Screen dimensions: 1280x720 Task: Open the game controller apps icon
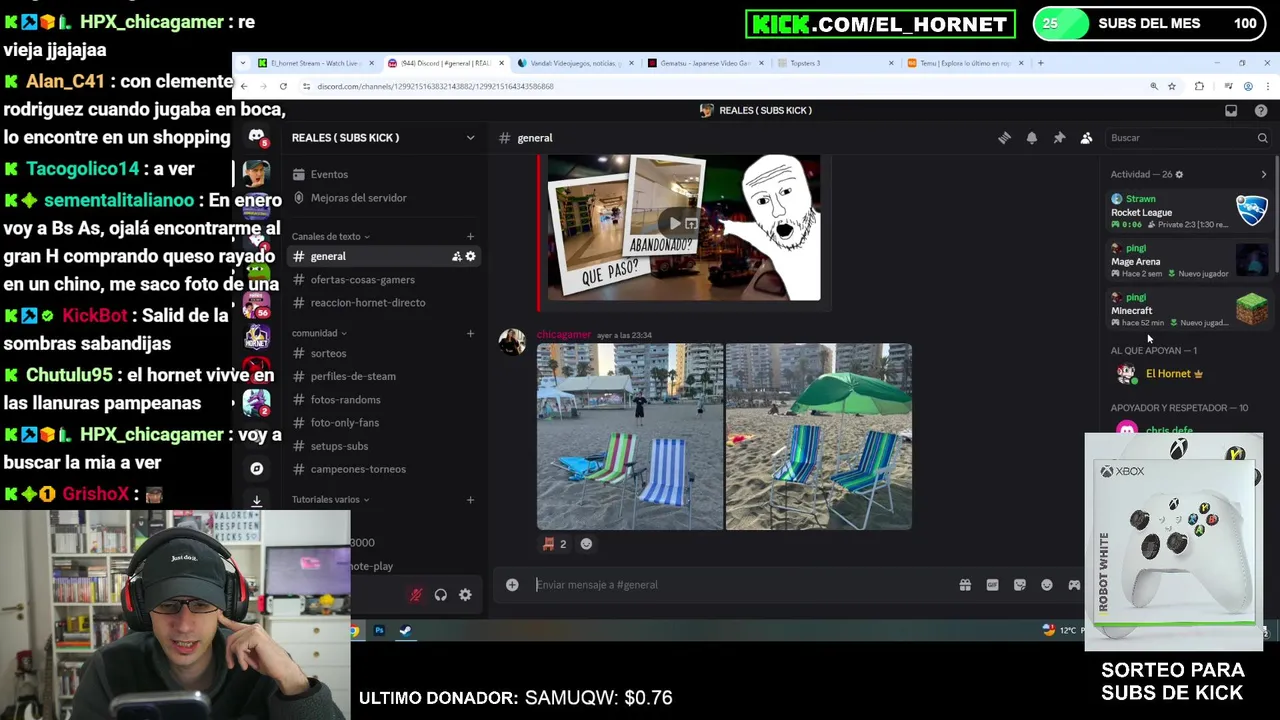1074,585
